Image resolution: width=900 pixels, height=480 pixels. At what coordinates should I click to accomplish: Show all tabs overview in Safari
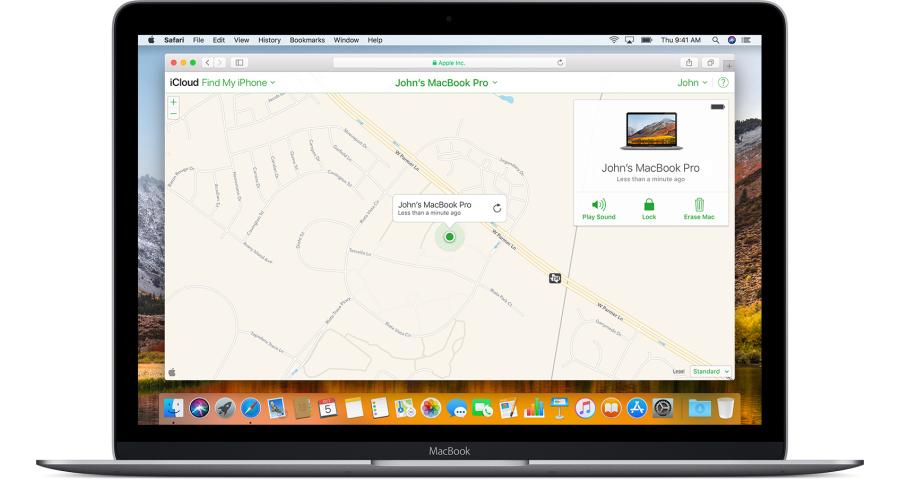711,63
